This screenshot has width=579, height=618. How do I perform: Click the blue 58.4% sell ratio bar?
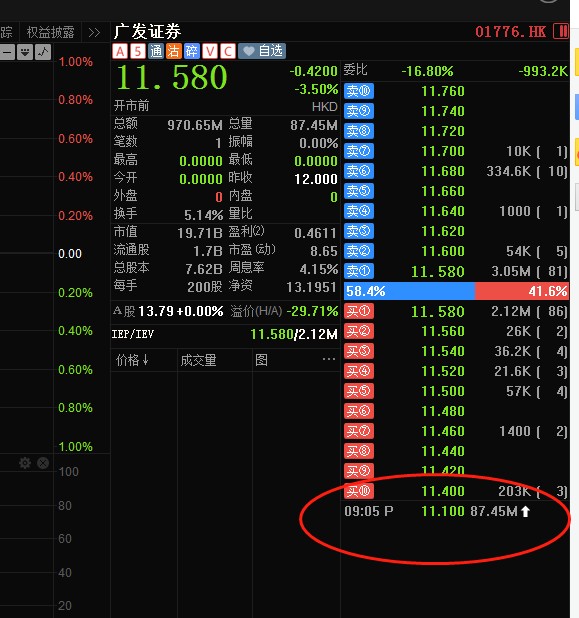tap(410, 291)
